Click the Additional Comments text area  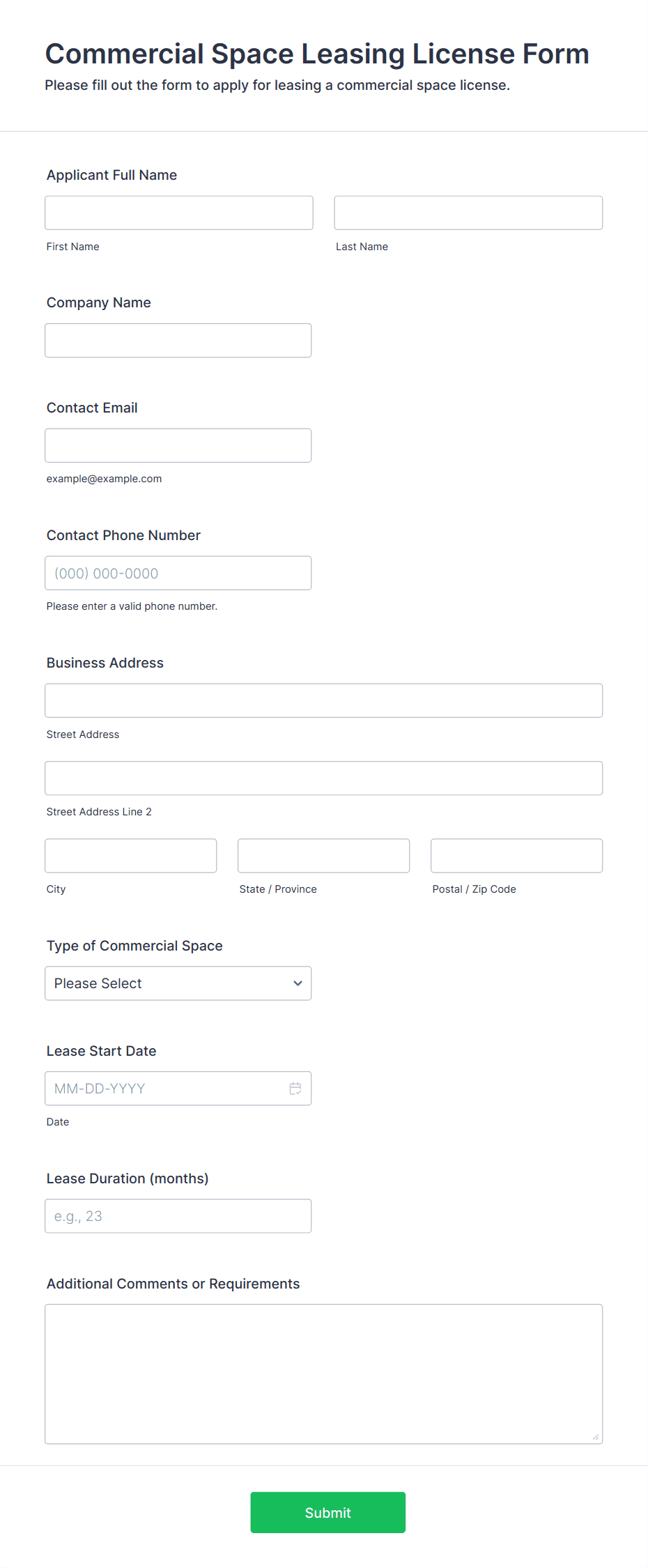323,1374
